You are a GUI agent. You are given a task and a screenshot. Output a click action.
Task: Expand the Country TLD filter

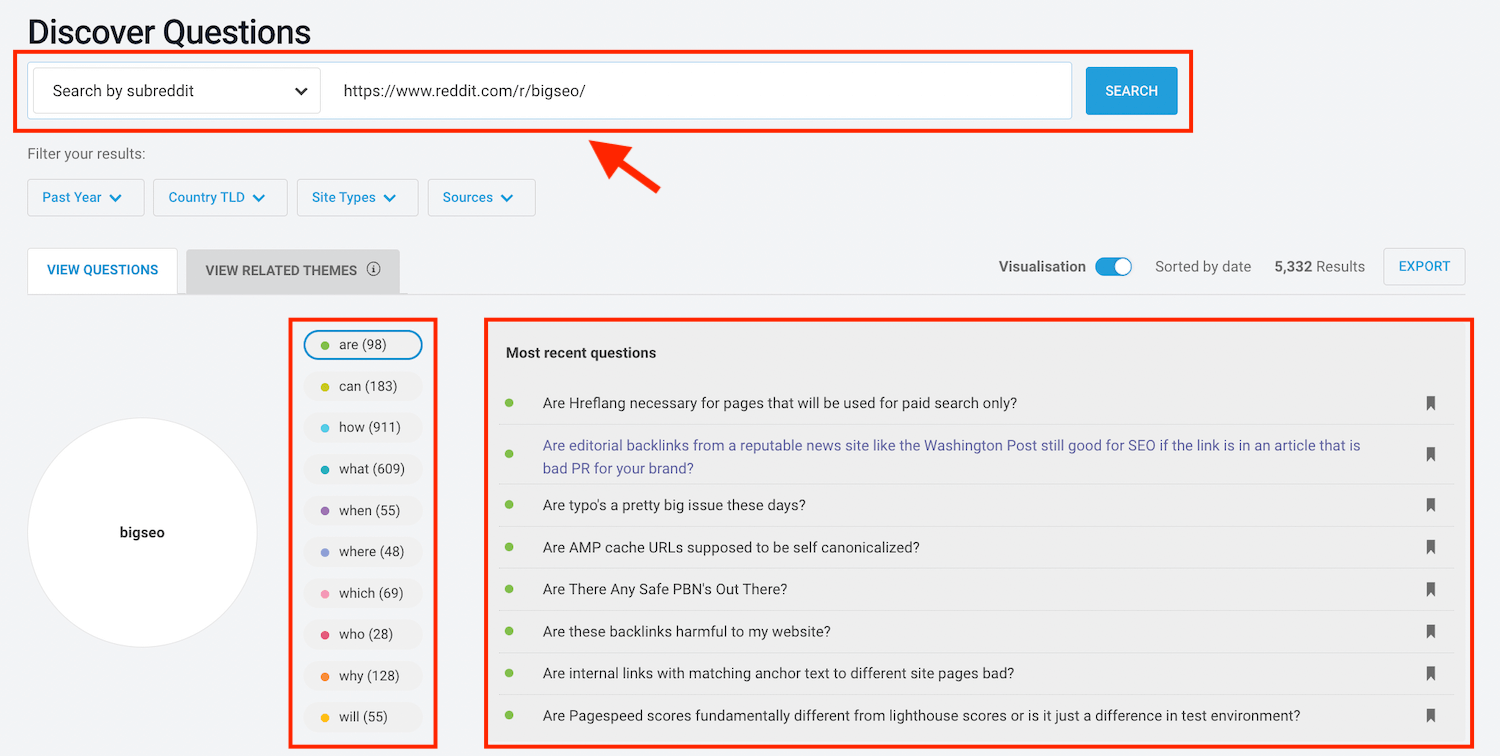(x=220, y=197)
